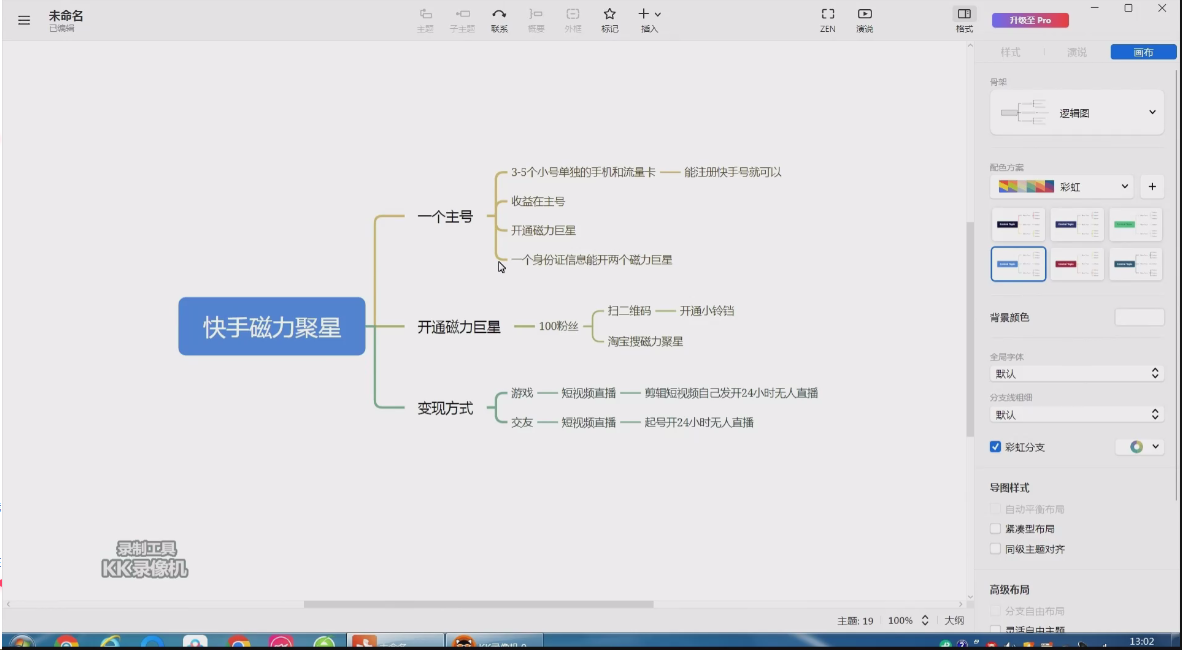
Task: Choose the teal theme thumbnail
Action: [1135, 264]
